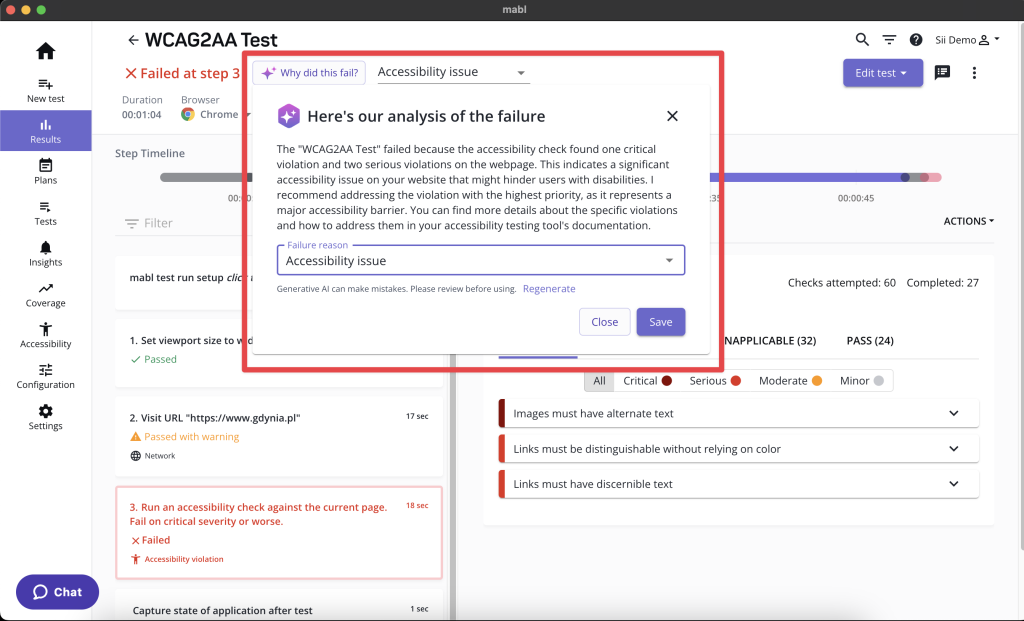Switch to the PASS (24) tab
1024x621 pixels.
[870, 340]
